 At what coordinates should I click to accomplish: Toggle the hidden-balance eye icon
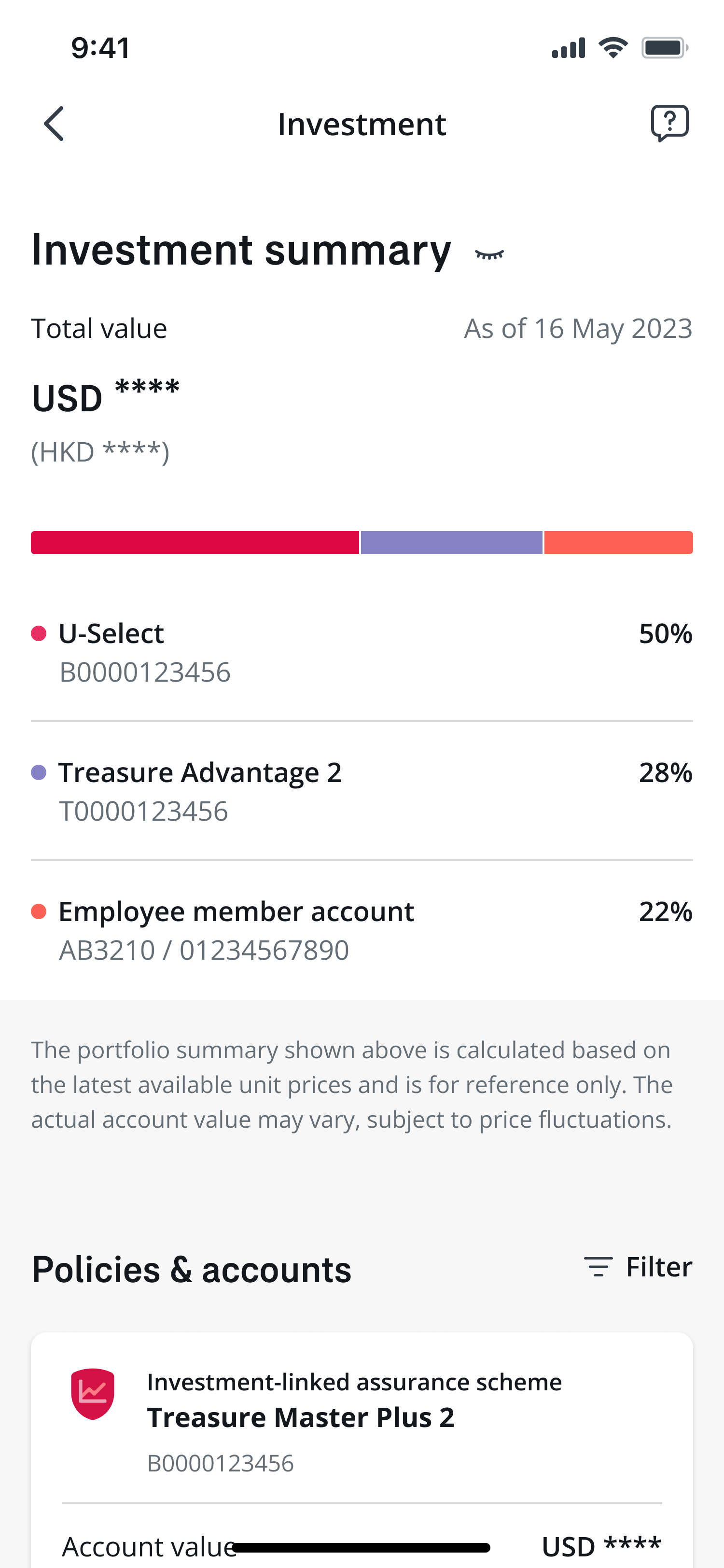pos(489,254)
